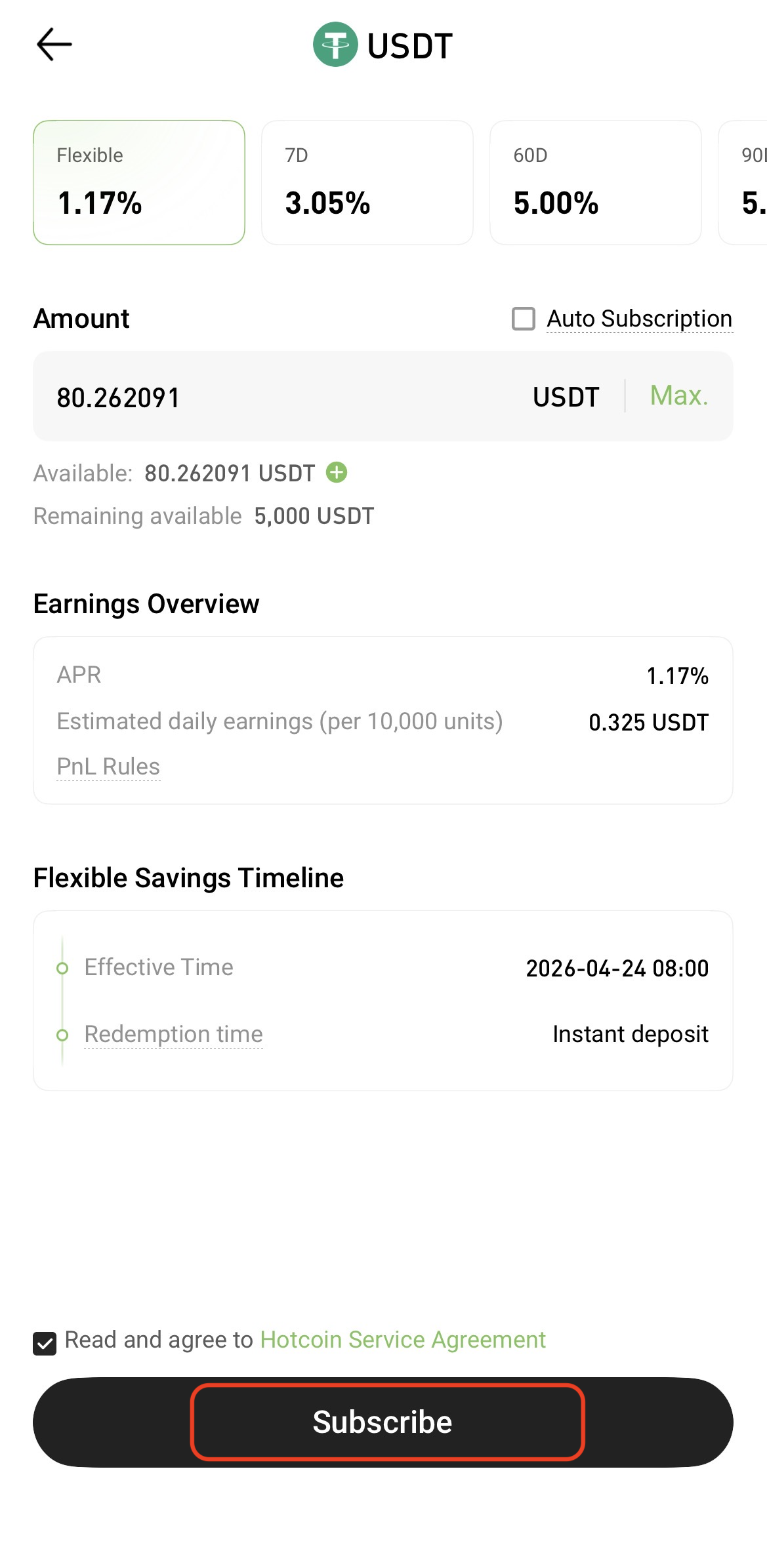
Task: Tap the Redemption time label for details
Action: (x=173, y=1034)
